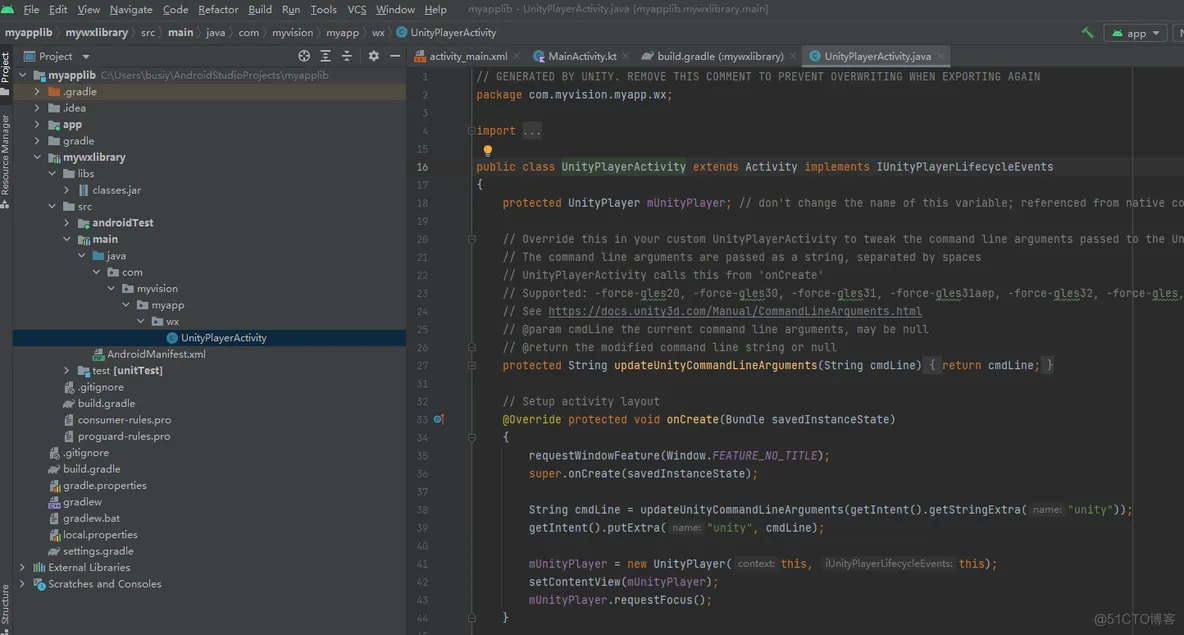Click myvision in the breadcrumb bar
Screen dimensions: 1184x635
[292, 32]
